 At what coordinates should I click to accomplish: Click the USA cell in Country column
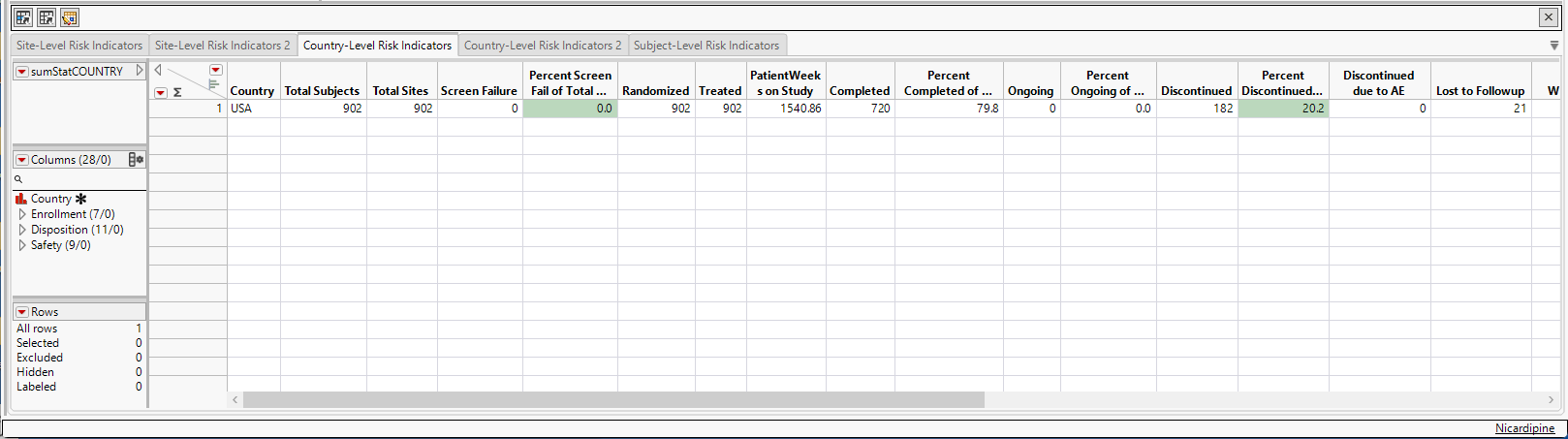point(254,109)
